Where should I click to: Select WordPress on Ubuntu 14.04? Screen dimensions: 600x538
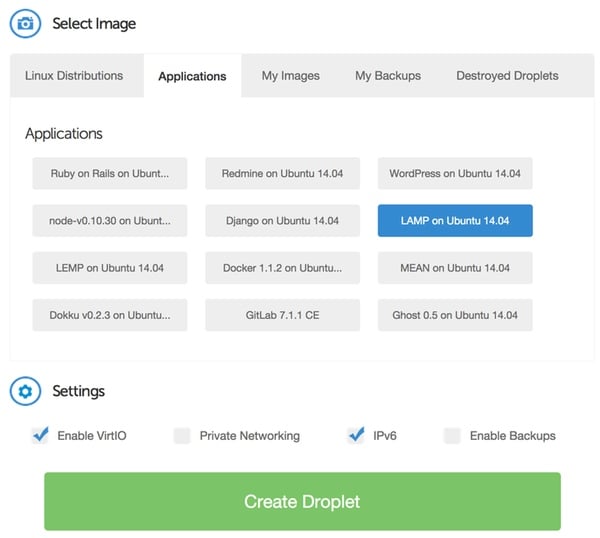pos(455,173)
